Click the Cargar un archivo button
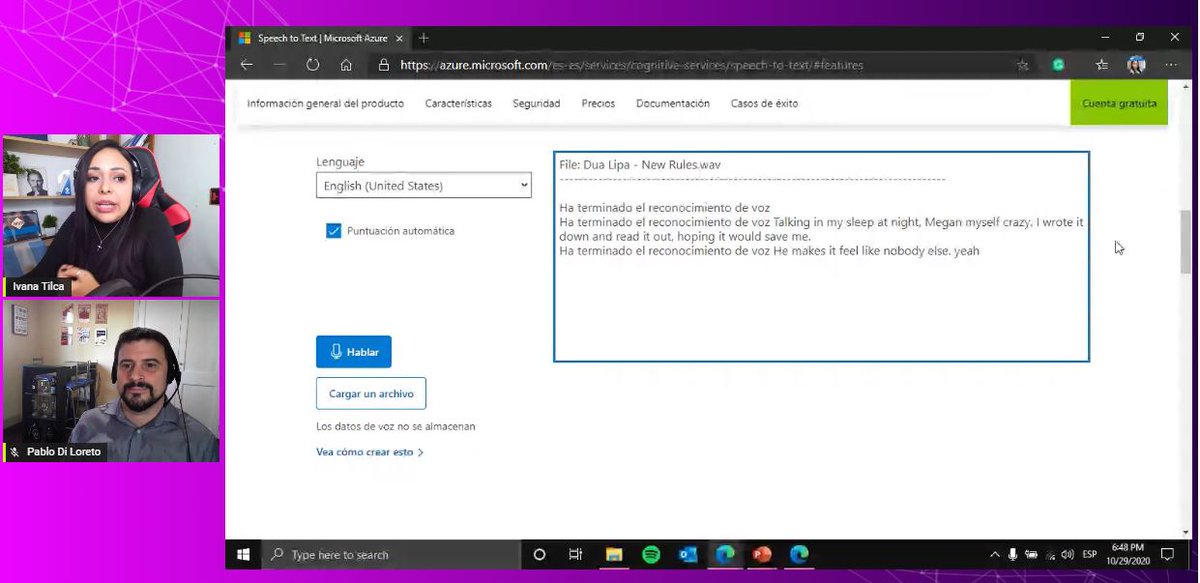The width and height of the screenshot is (1200, 583). 371,394
